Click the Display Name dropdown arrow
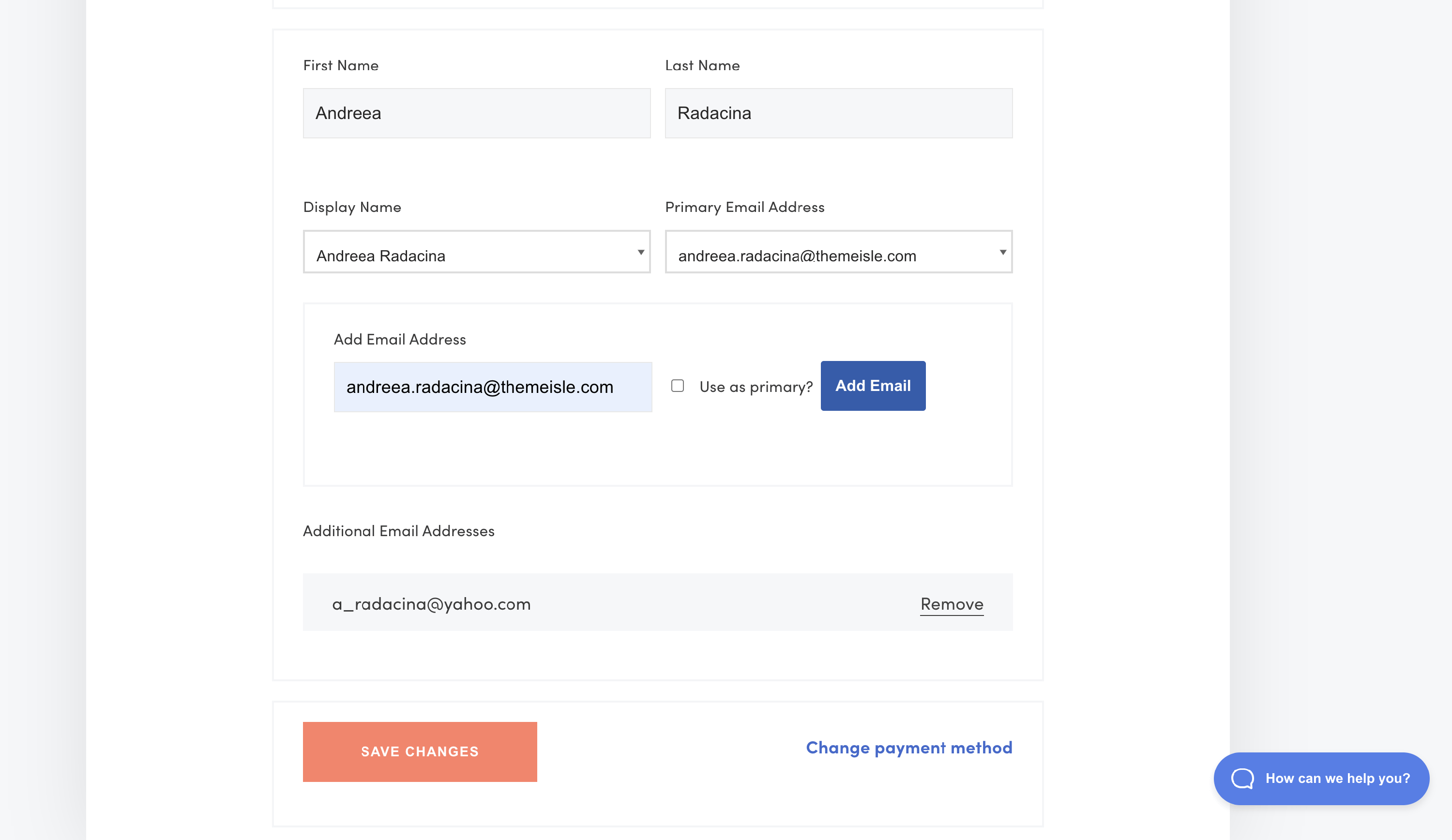This screenshot has width=1452, height=840. point(640,253)
